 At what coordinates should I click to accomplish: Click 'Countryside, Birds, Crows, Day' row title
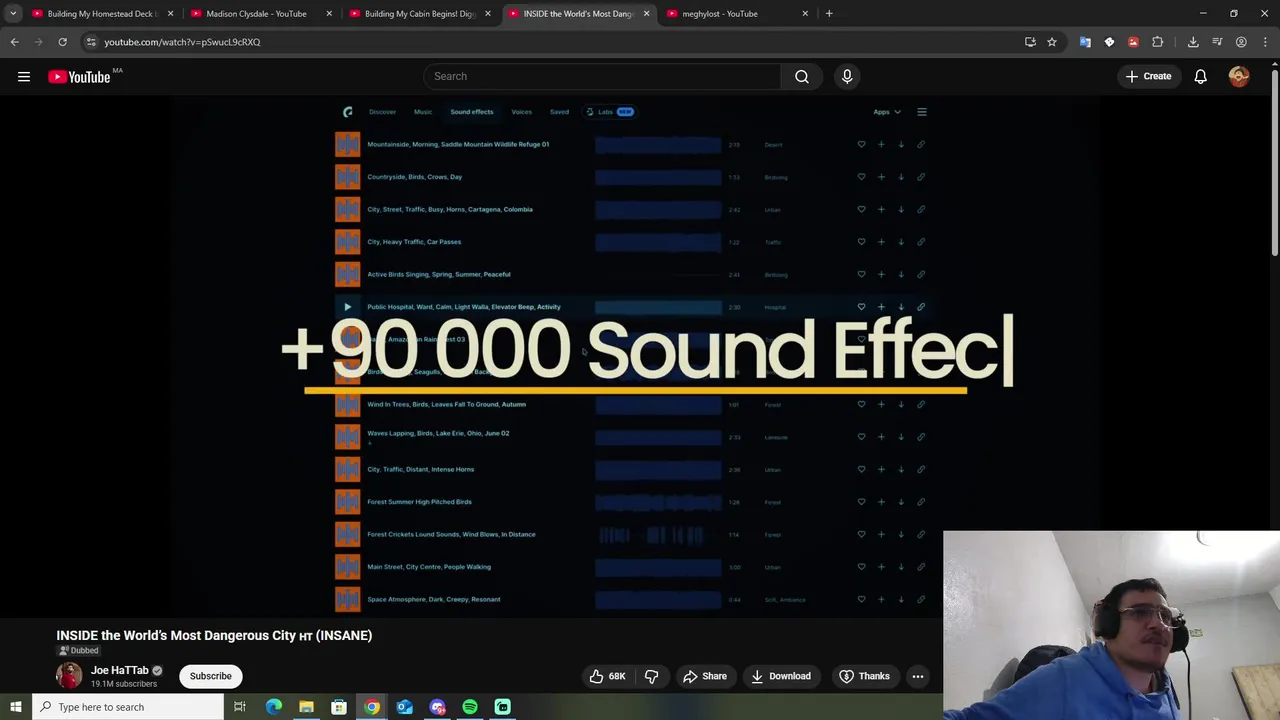[414, 177]
